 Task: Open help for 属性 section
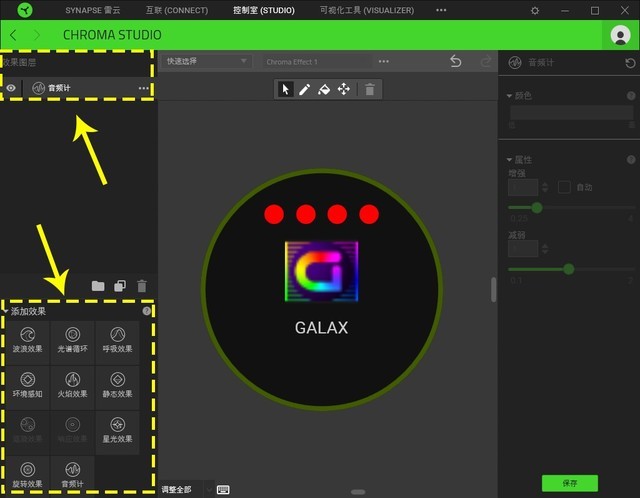[631, 160]
